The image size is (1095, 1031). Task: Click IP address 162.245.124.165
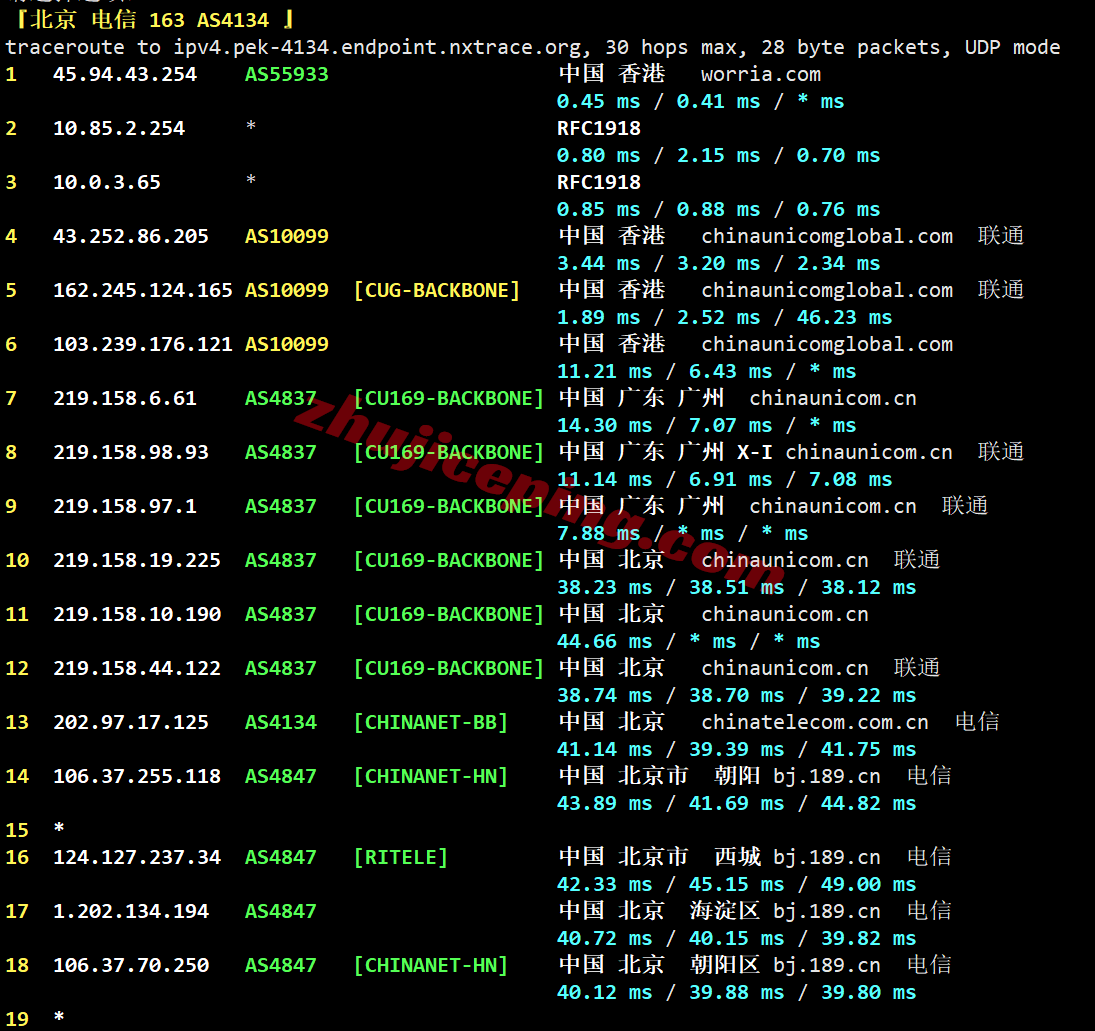(142, 290)
